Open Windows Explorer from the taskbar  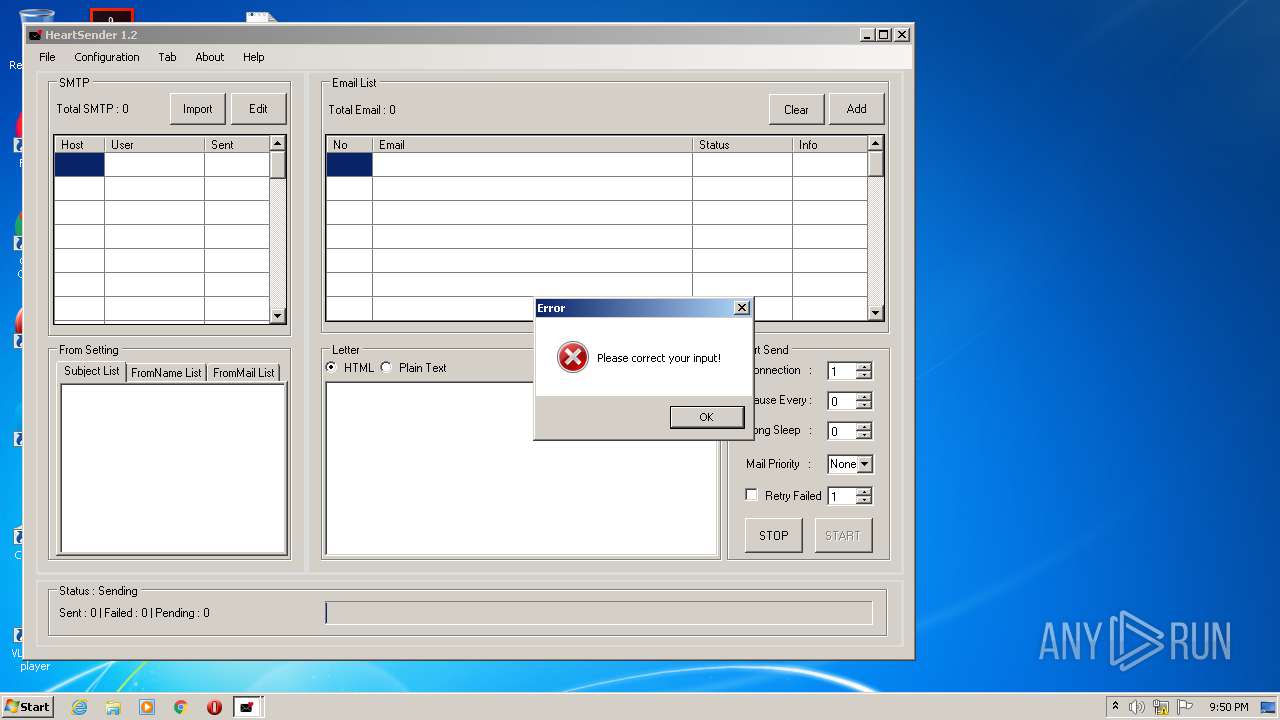[113, 707]
